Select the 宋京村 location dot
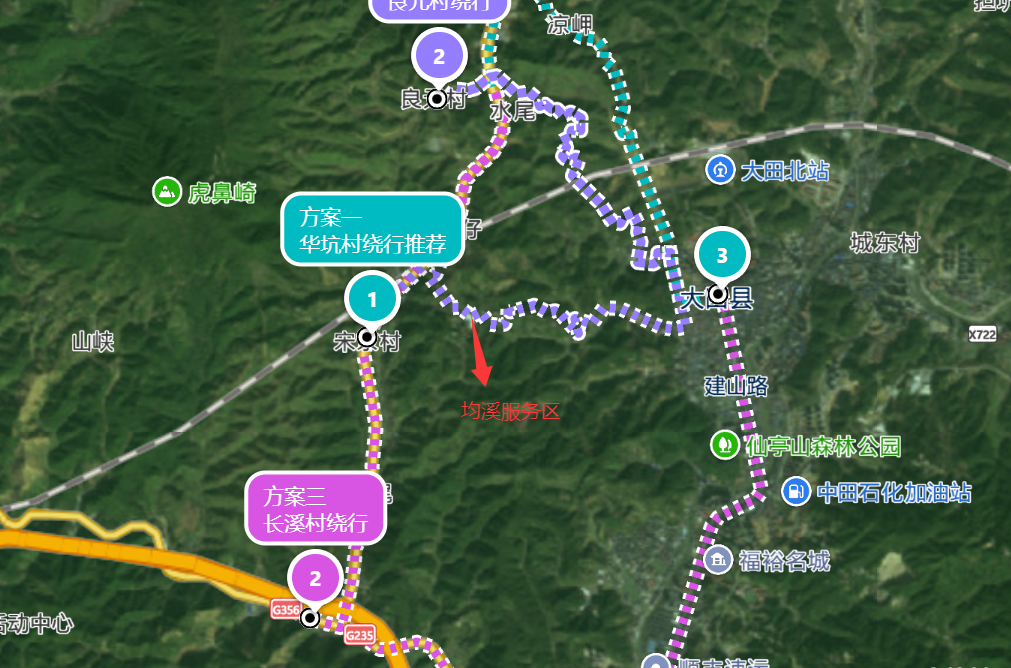This screenshot has width=1011, height=668. (x=368, y=337)
